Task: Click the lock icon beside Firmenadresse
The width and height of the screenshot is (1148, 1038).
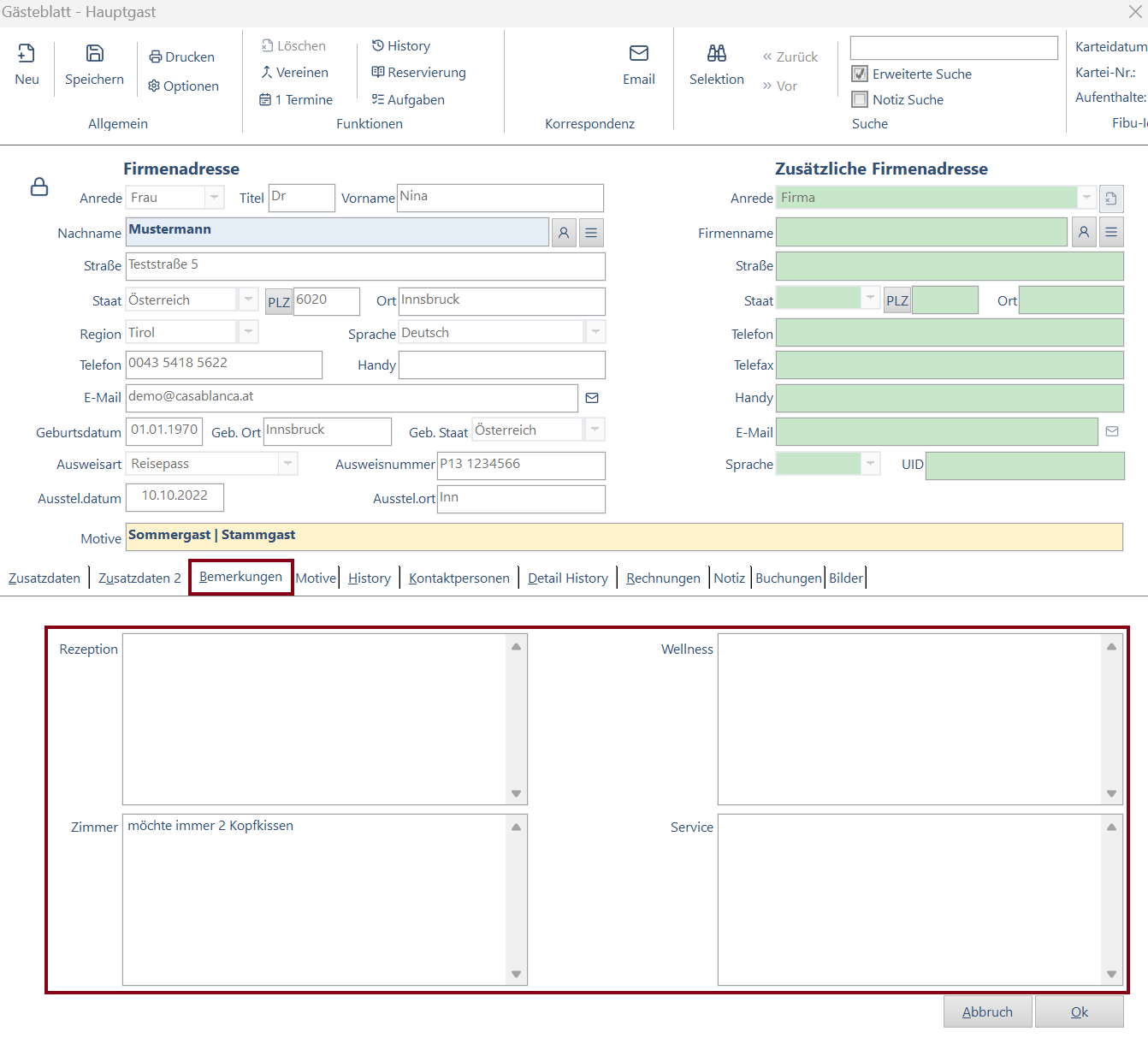Action: click(39, 187)
